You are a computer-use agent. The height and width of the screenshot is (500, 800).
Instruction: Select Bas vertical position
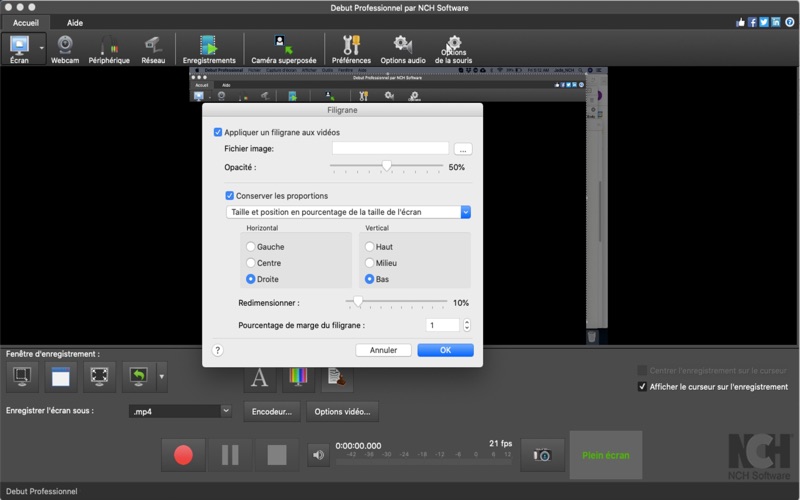[369, 279]
